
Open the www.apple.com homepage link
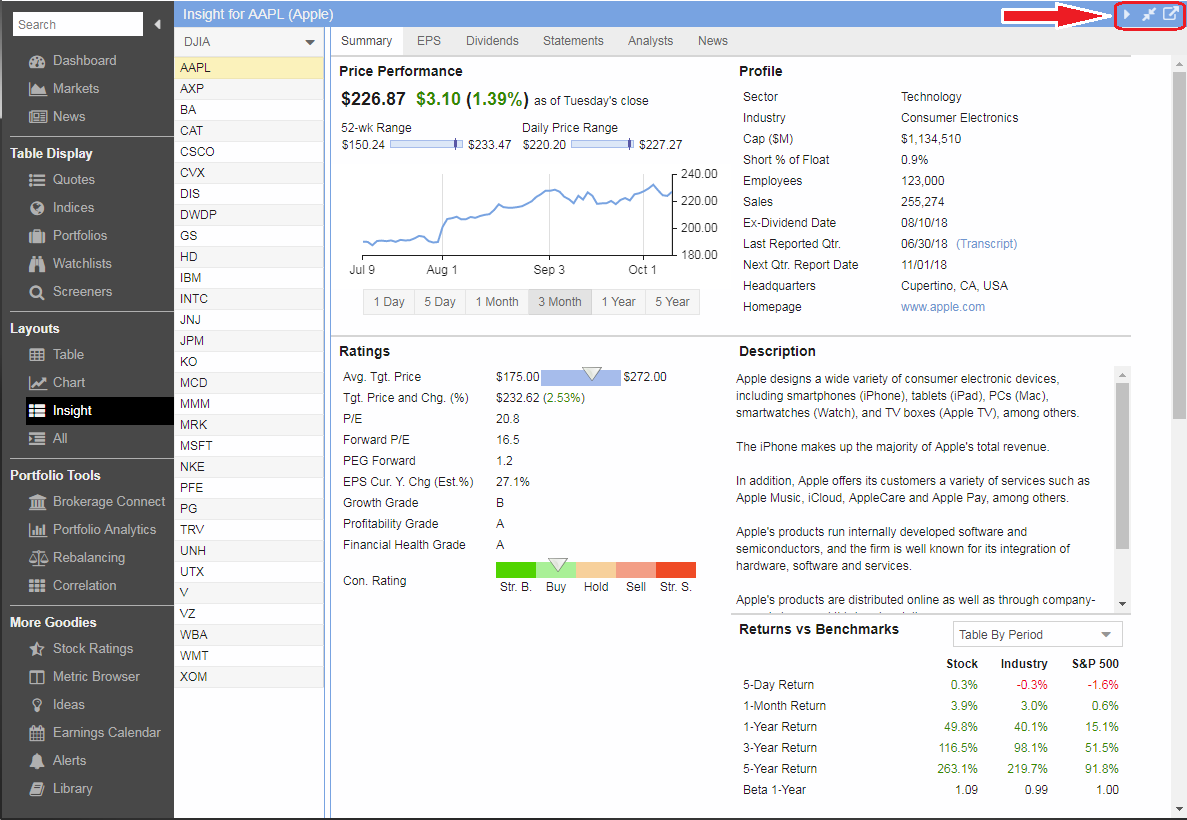[x=942, y=307]
